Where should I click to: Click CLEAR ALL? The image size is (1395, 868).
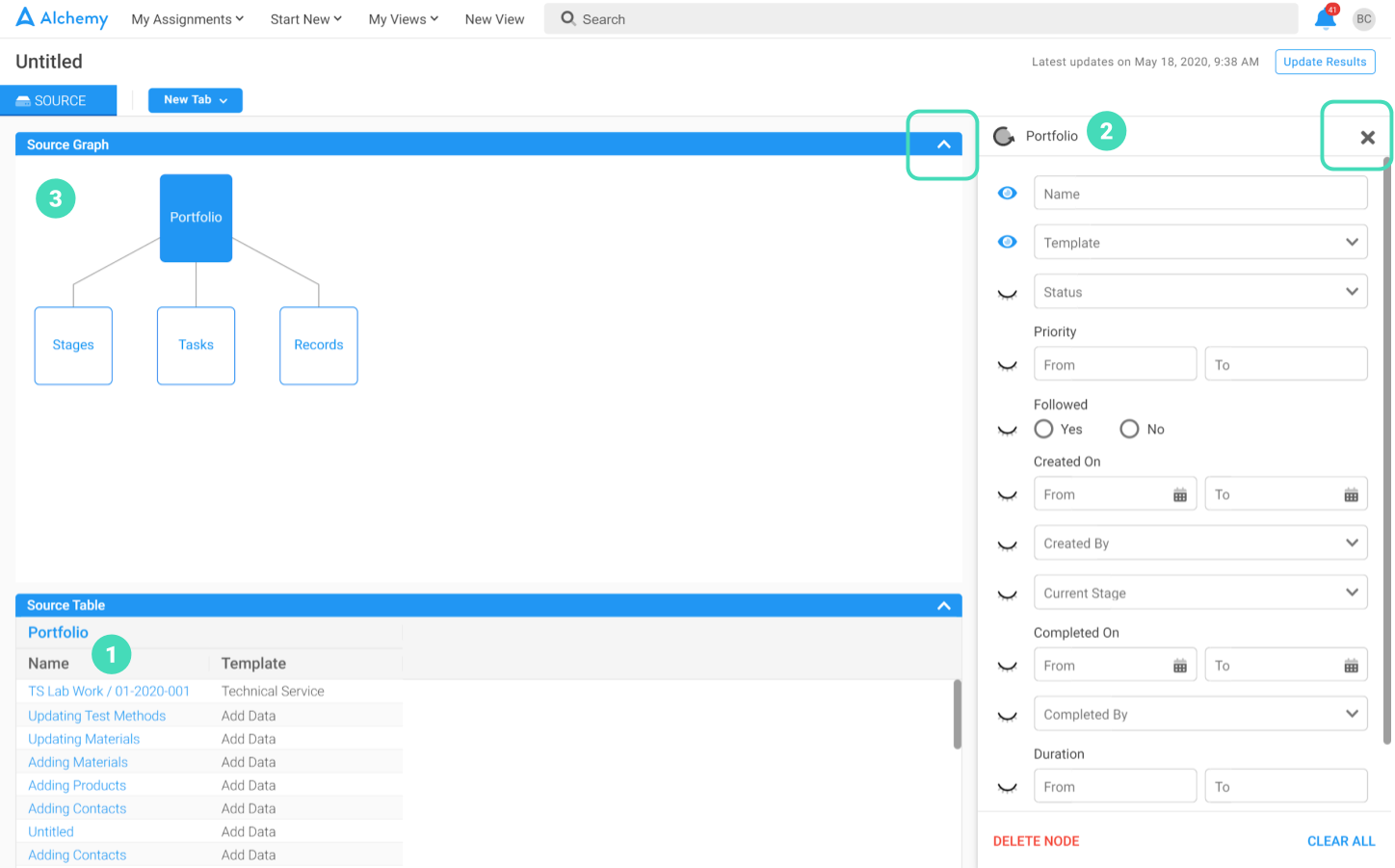pos(1341,841)
